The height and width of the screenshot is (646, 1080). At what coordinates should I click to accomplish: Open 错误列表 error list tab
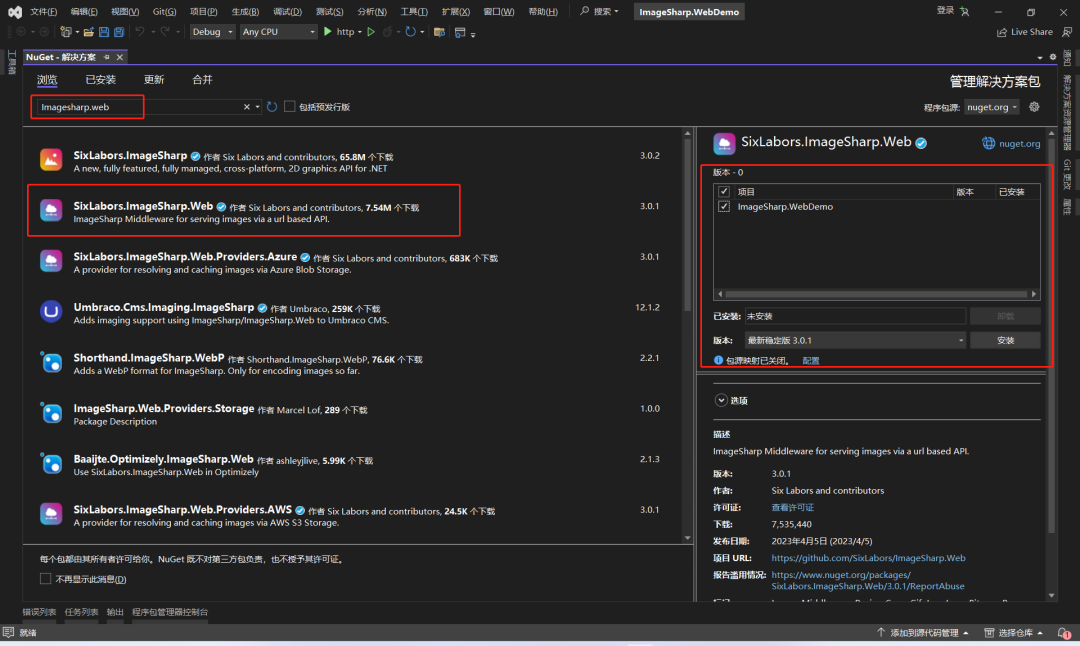(39, 612)
